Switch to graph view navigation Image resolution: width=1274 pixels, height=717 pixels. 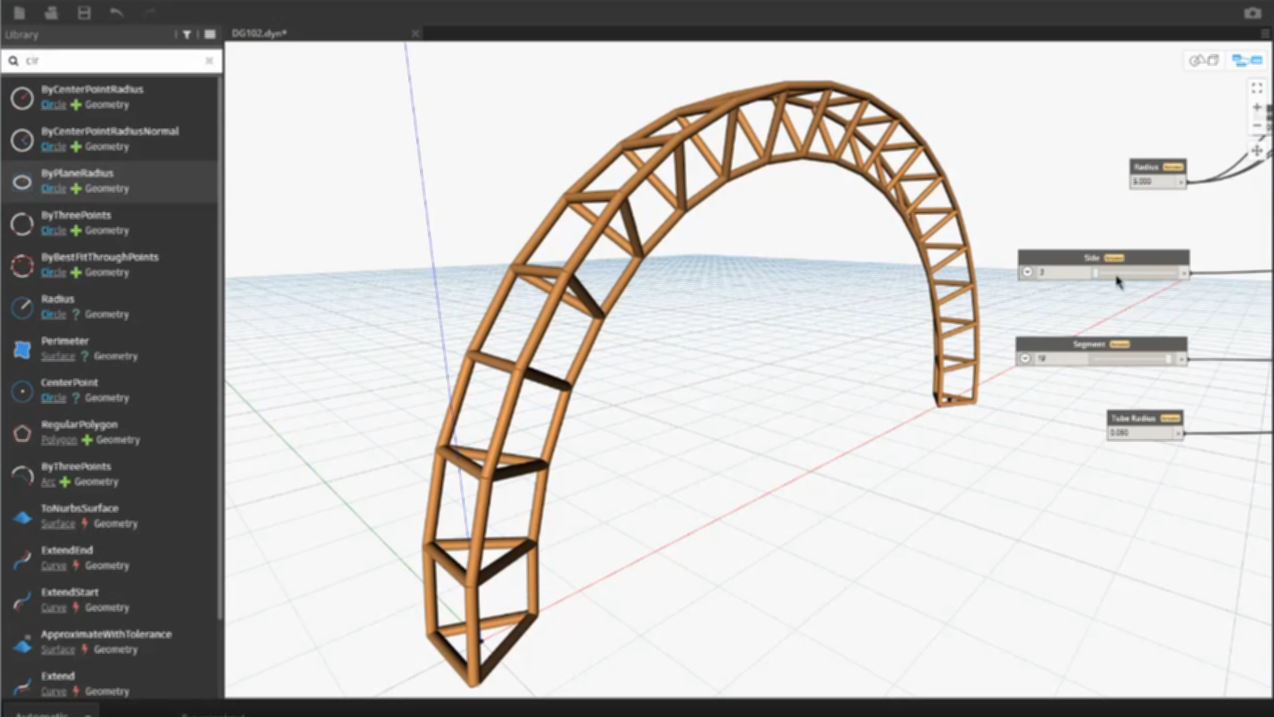[x=1246, y=61]
